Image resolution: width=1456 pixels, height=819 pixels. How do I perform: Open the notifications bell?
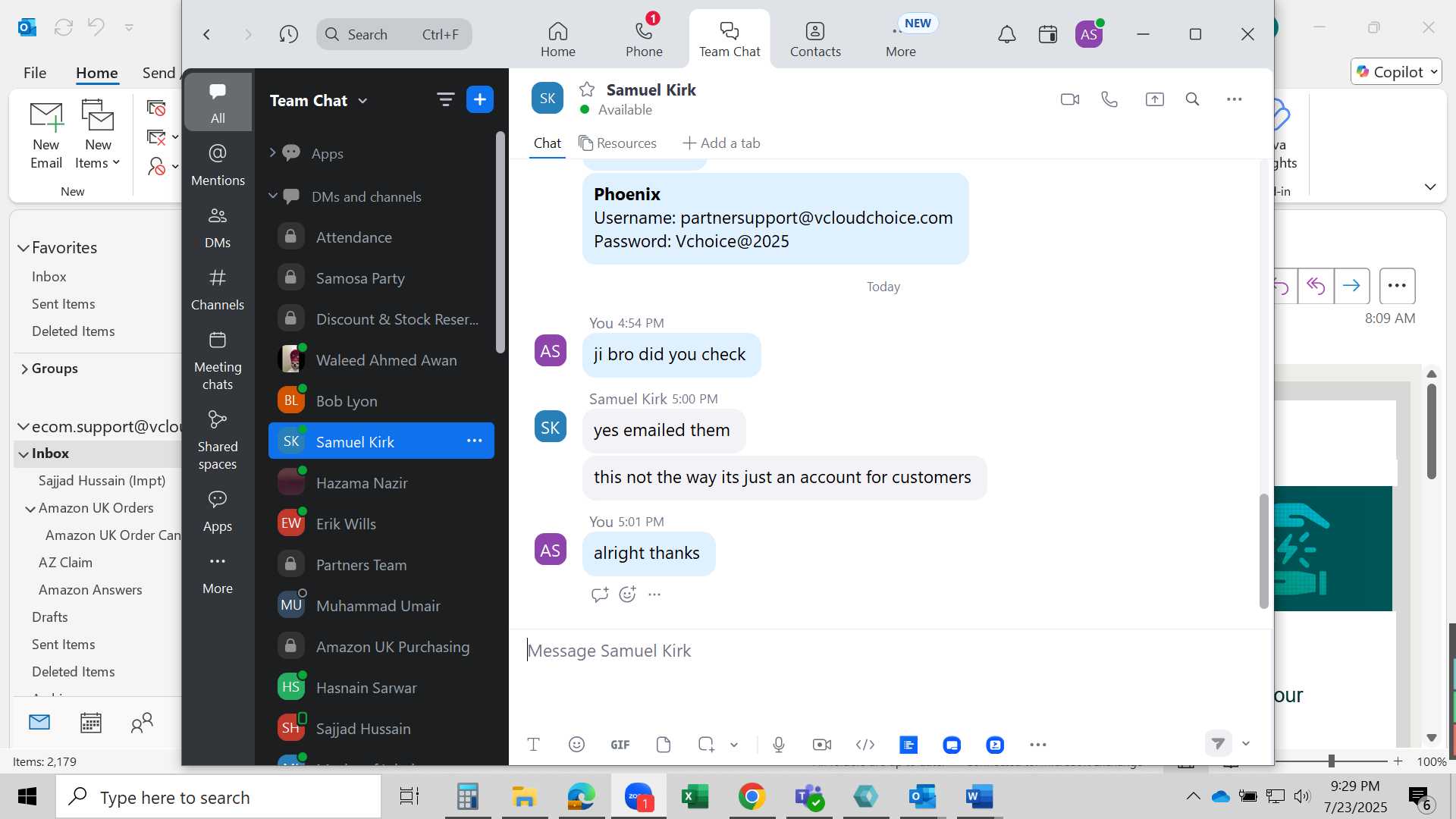1007,34
